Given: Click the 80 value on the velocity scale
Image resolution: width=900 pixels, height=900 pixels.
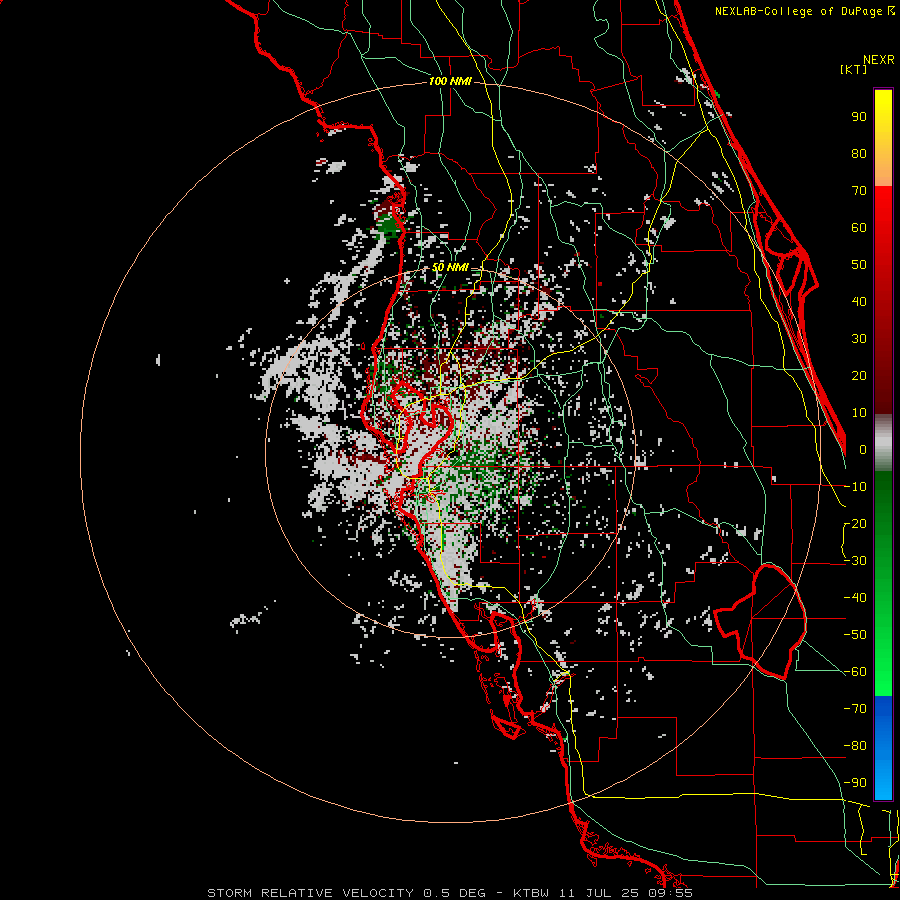Looking at the screenshot, I should [x=859, y=153].
